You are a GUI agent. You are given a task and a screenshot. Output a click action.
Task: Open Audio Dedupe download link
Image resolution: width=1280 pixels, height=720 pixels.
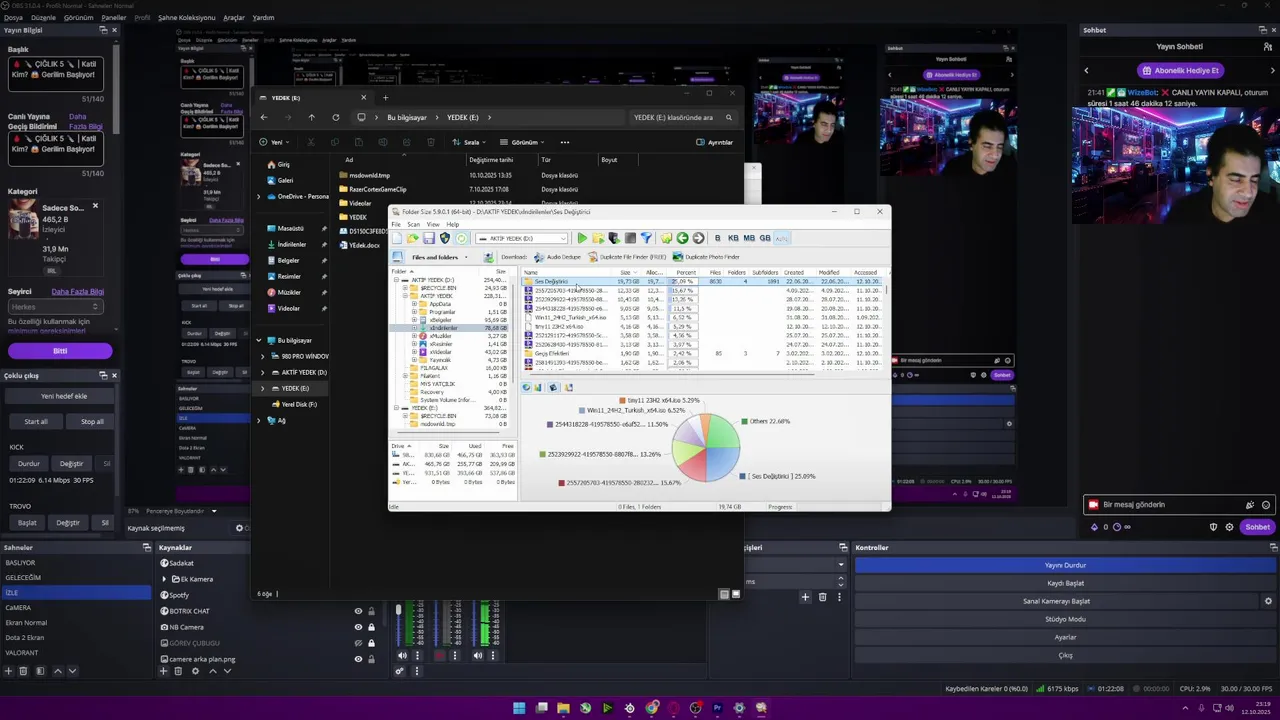pos(557,257)
